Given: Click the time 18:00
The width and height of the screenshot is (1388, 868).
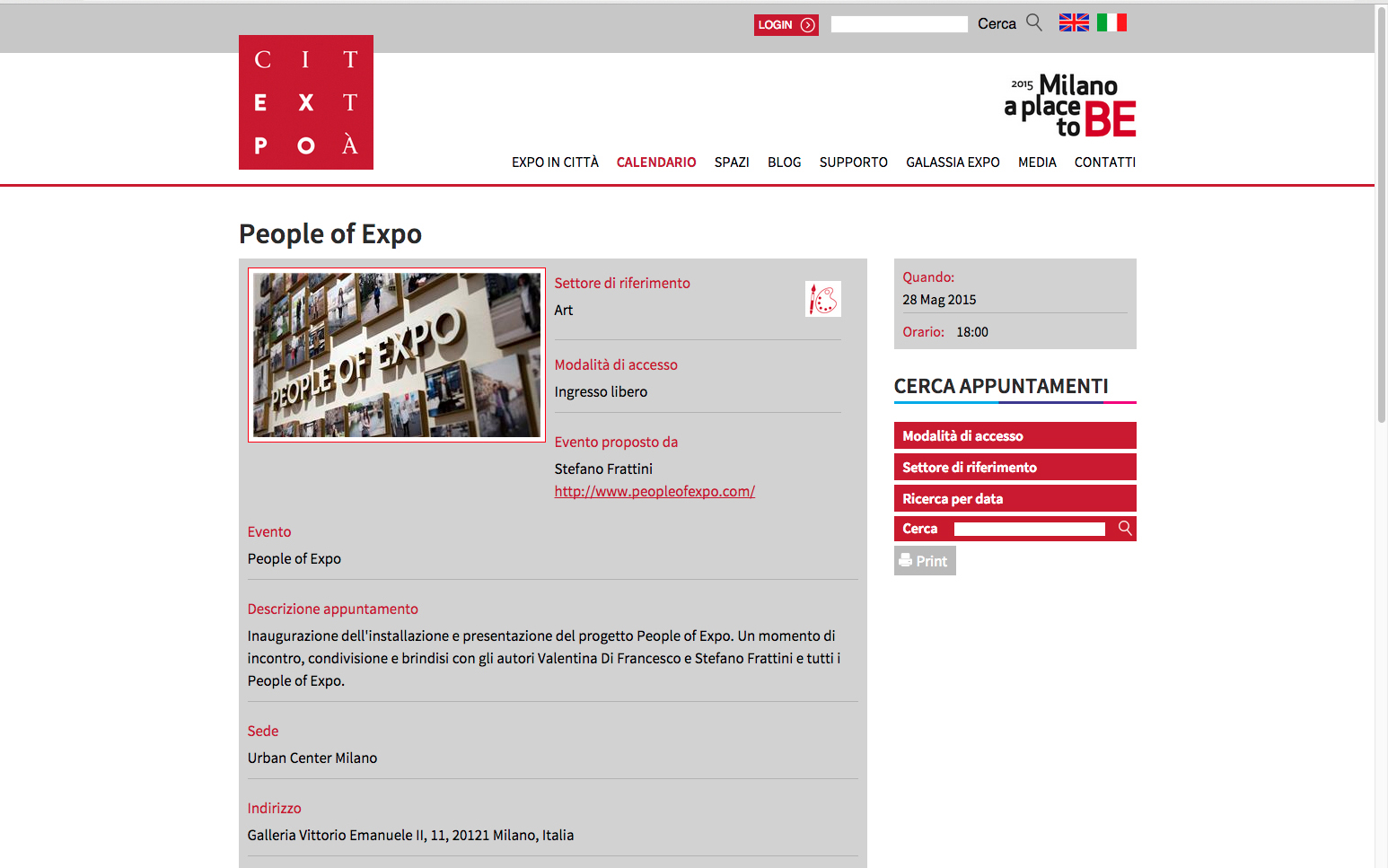Looking at the screenshot, I should pos(972,332).
